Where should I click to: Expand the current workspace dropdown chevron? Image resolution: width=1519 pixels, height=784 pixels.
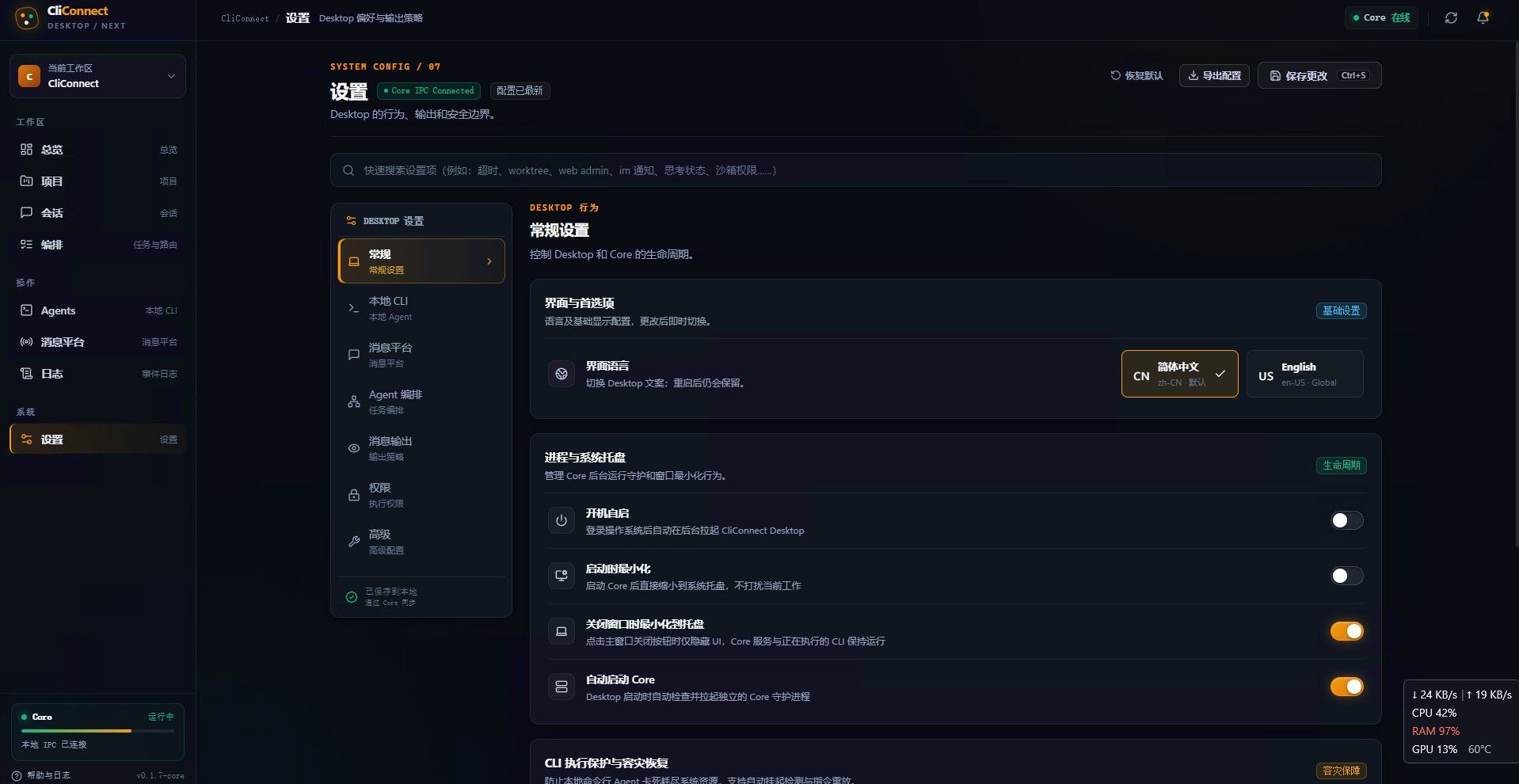tap(171, 76)
